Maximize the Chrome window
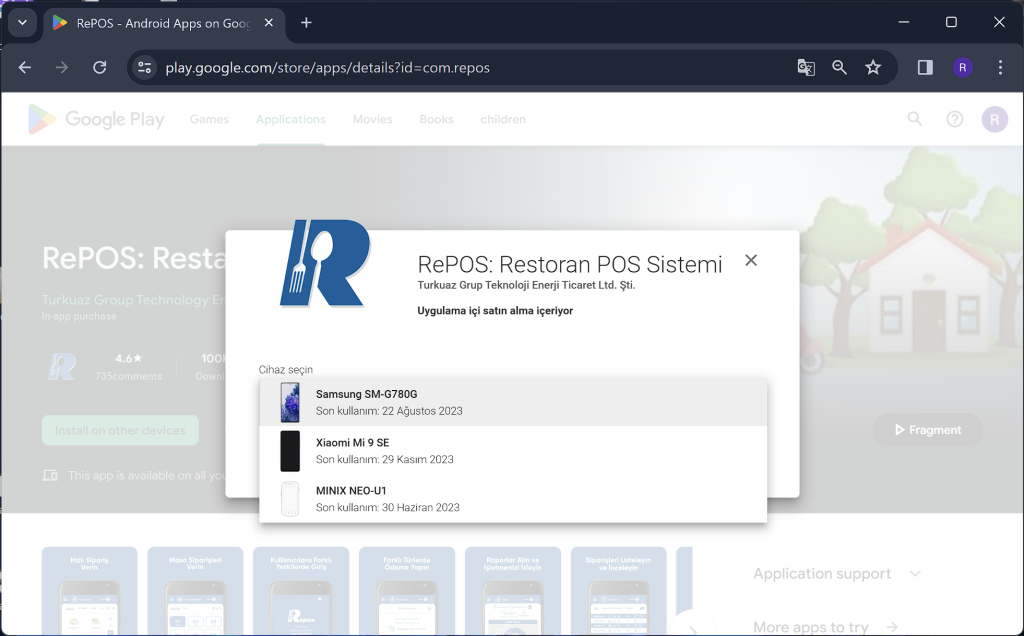 [952, 22]
